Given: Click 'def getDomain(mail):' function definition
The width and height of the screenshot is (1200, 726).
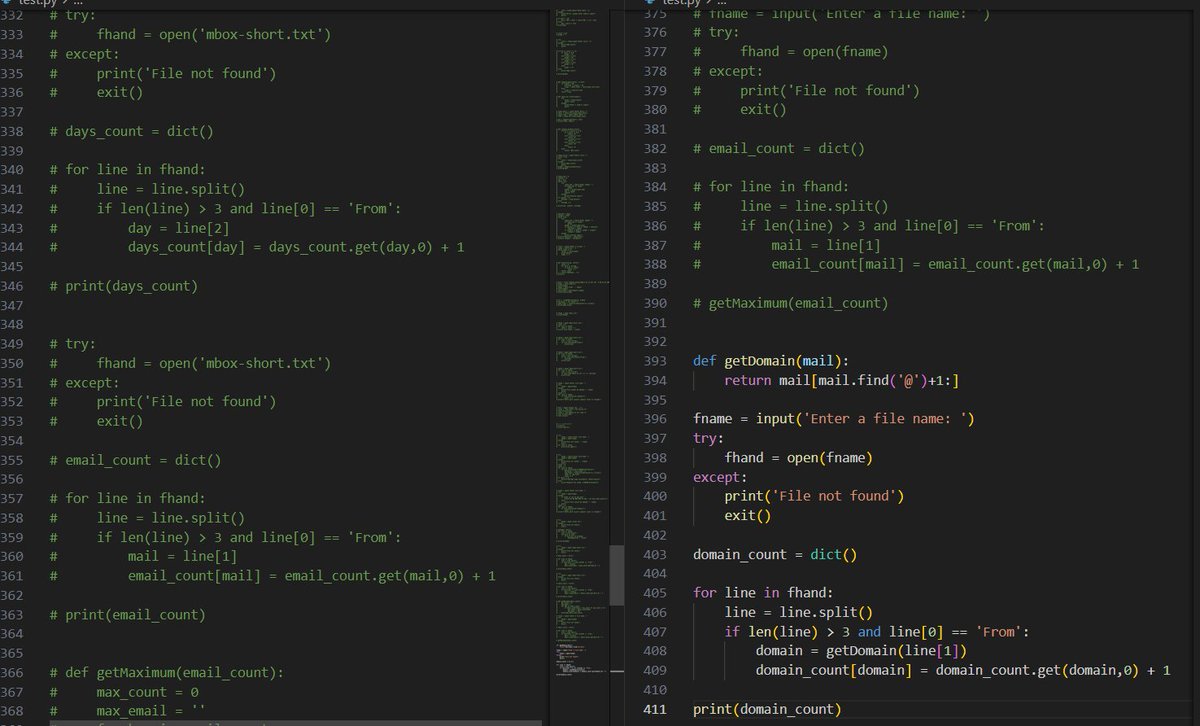Looking at the screenshot, I should click(771, 361).
